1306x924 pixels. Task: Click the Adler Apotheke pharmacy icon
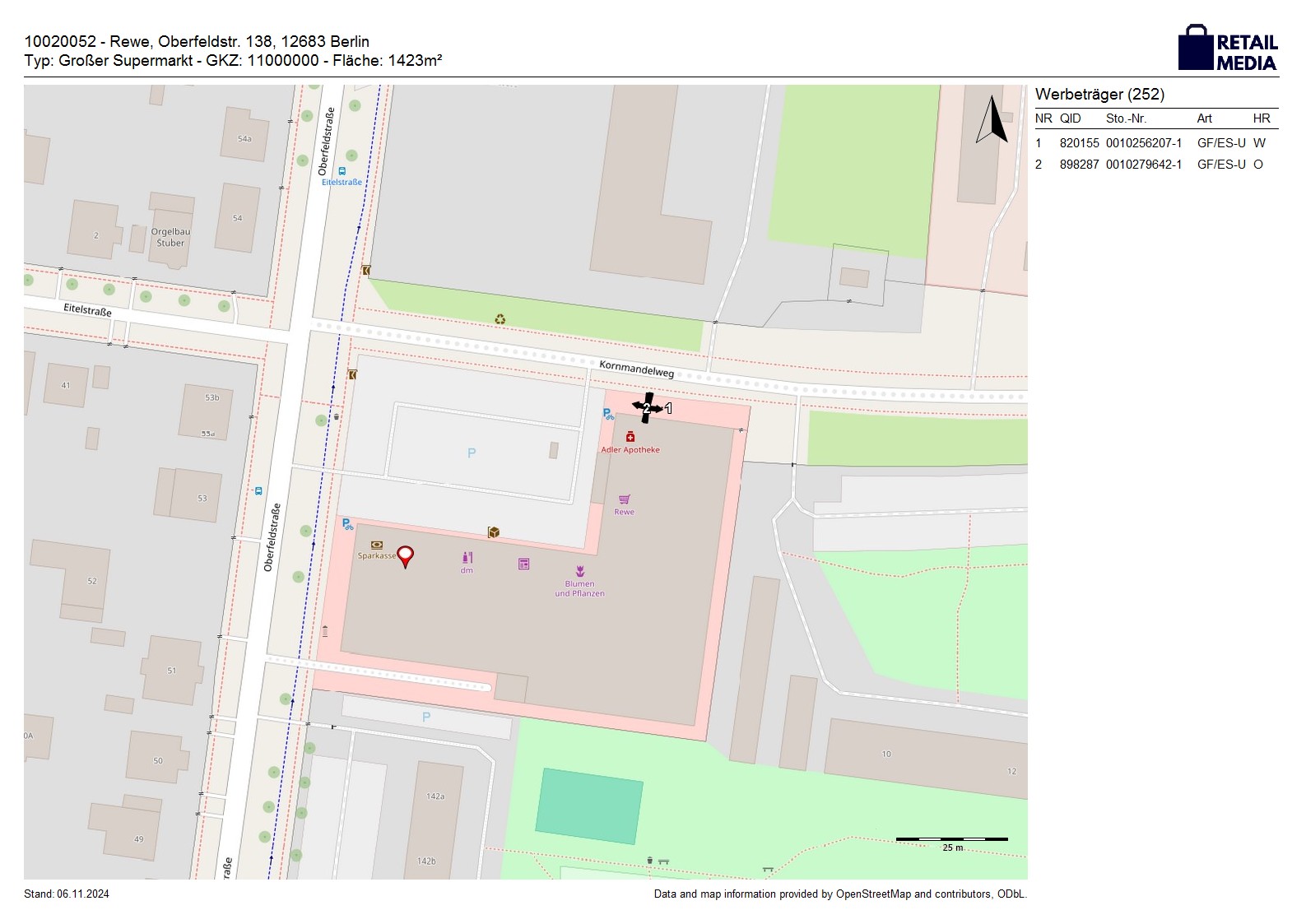tap(630, 437)
